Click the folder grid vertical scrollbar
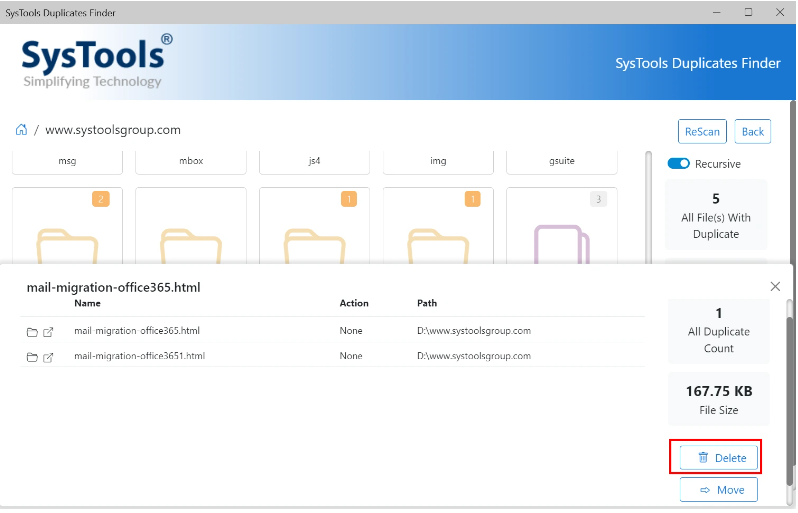This screenshot has width=798, height=513. click(x=648, y=207)
